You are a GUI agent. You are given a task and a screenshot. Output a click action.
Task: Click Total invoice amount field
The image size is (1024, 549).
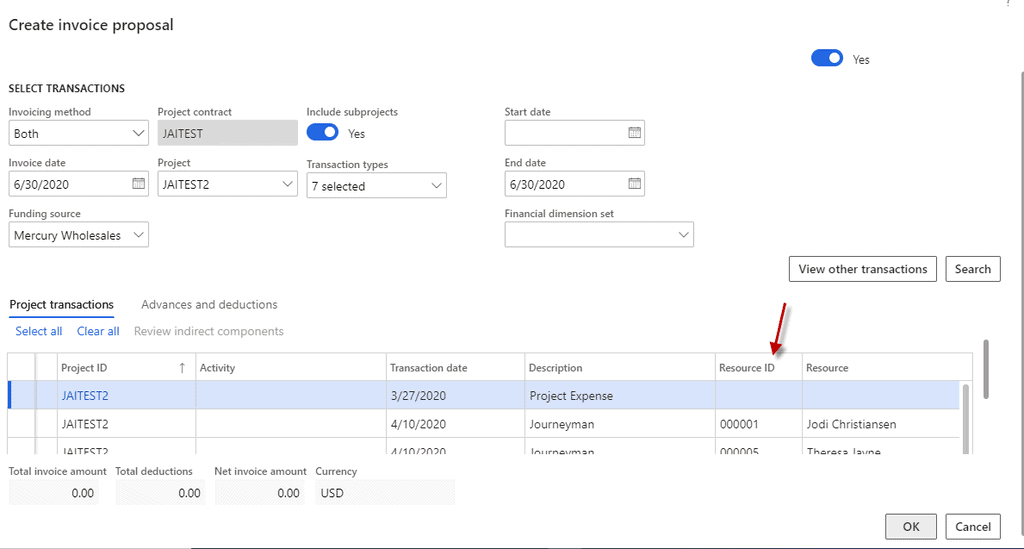pos(54,493)
